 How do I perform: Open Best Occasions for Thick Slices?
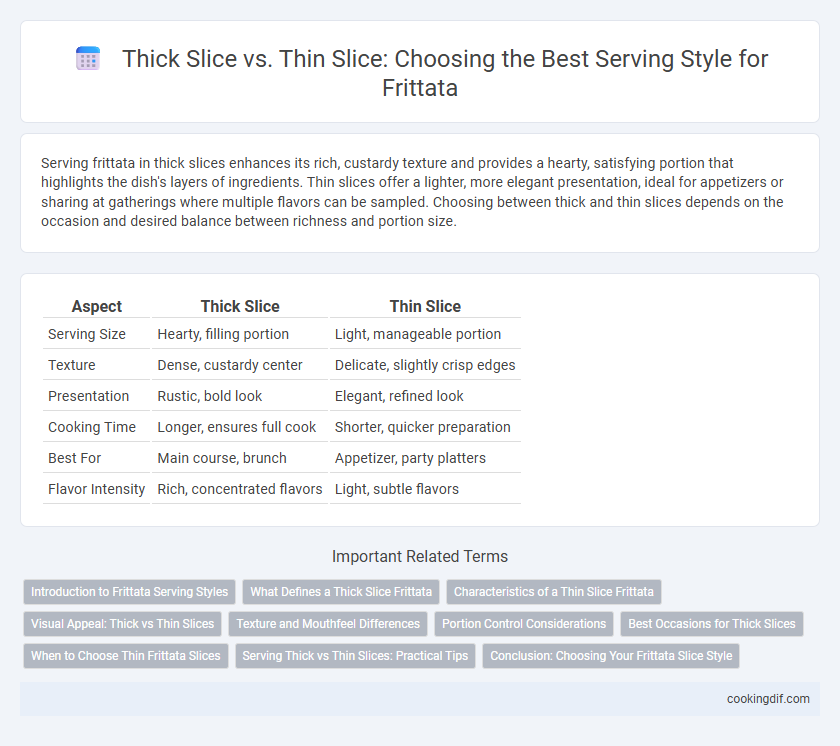(x=711, y=624)
